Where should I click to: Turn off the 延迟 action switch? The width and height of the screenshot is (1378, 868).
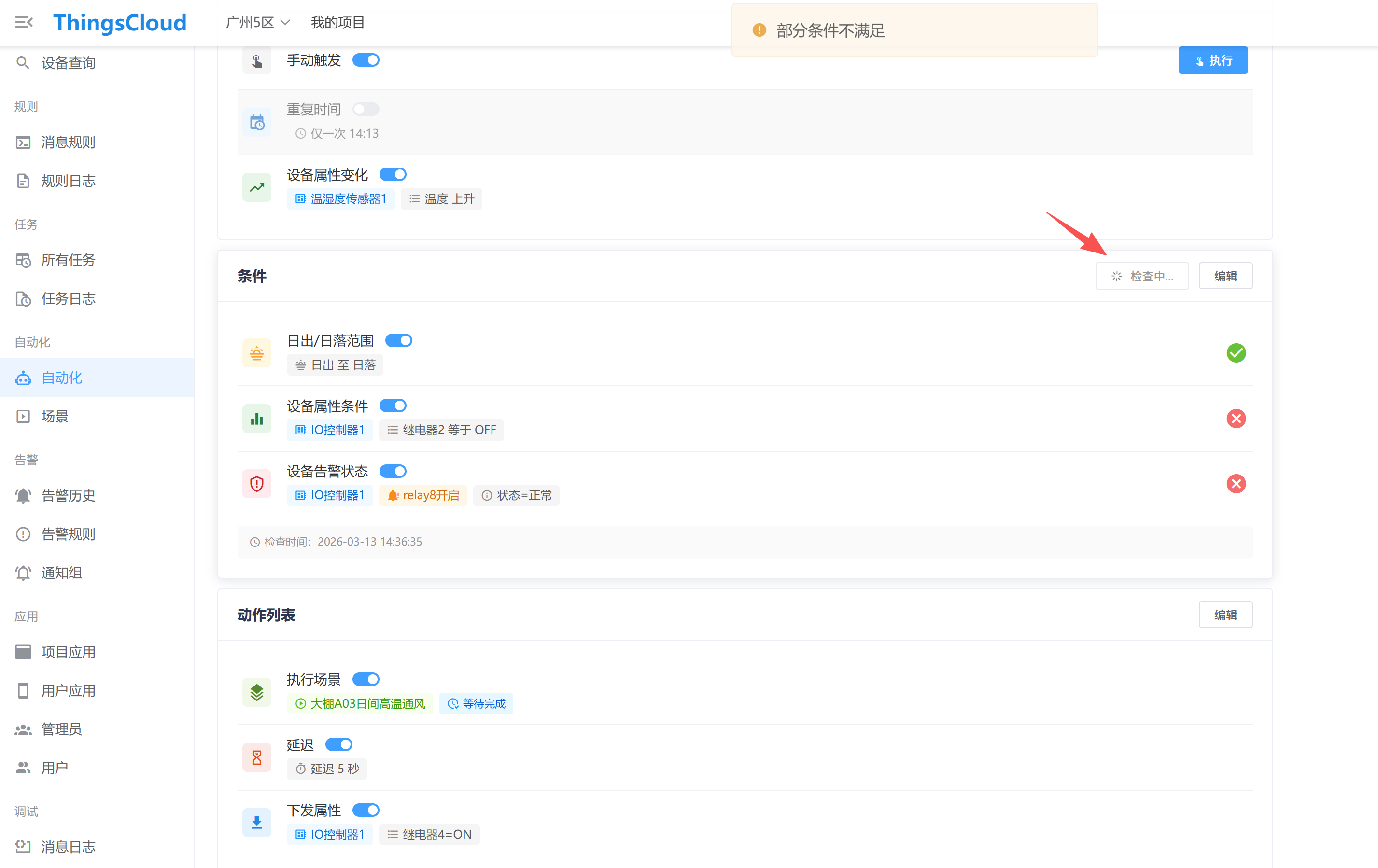click(339, 744)
